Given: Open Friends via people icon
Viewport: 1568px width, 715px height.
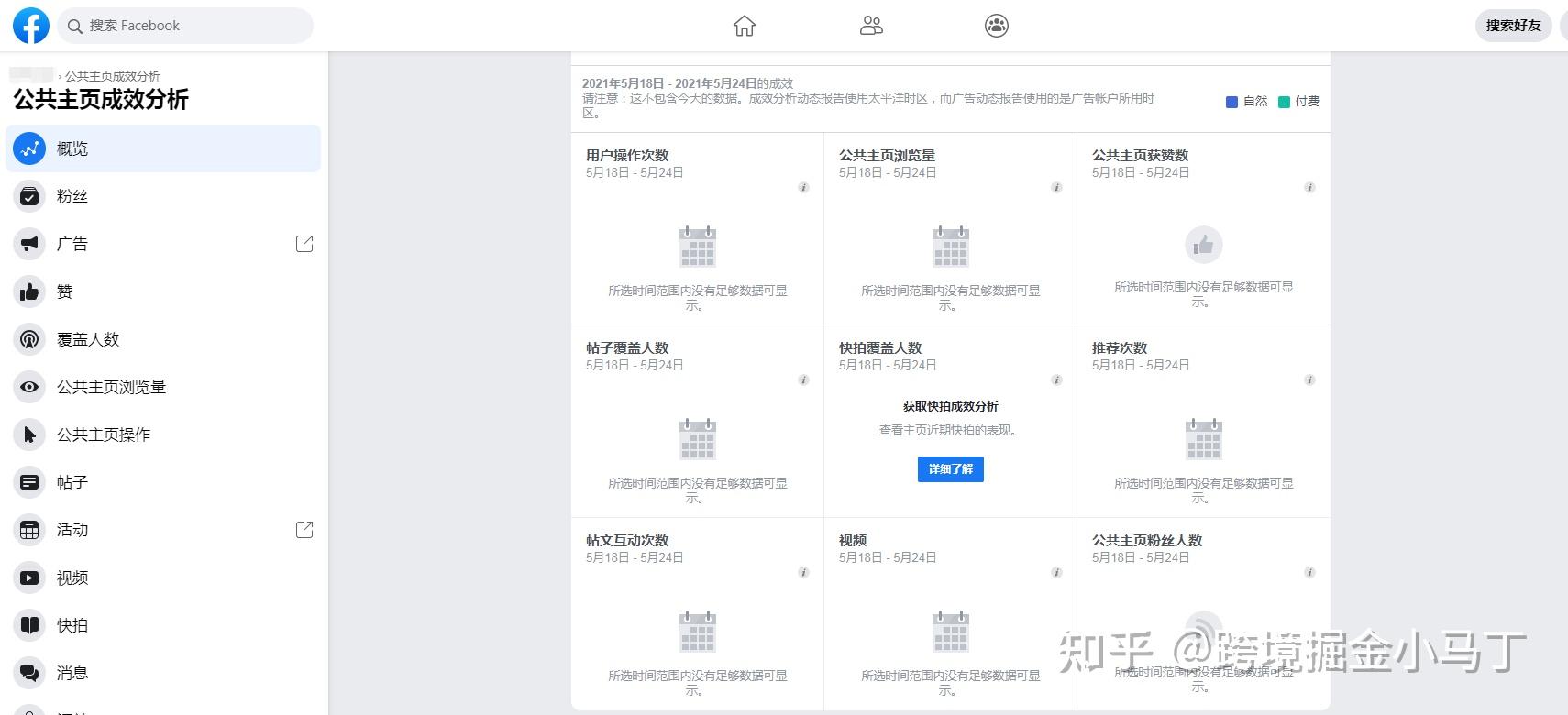Looking at the screenshot, I should tap(871, 26).
